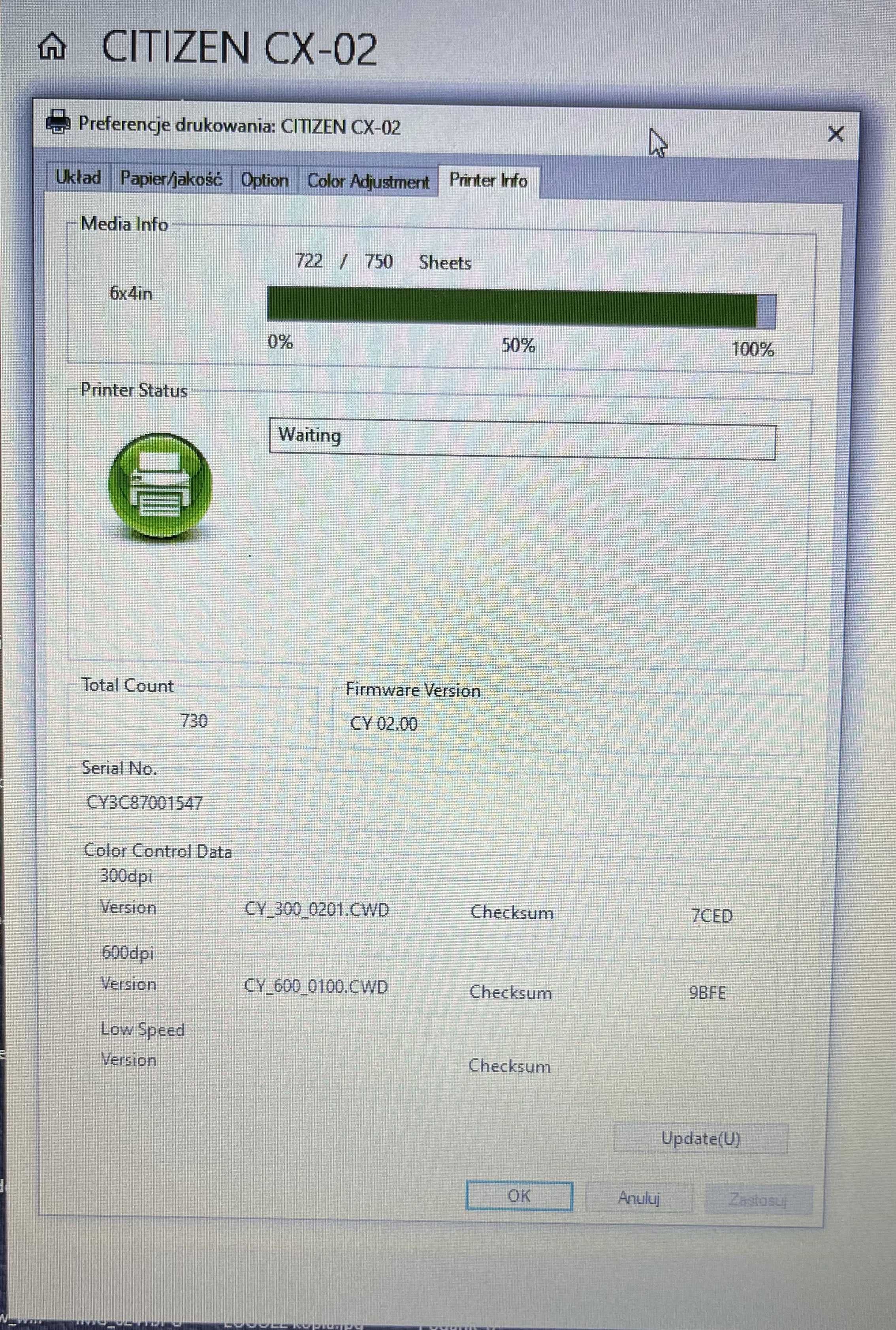Image resolution: width=896 pixels, height=1330 pixels.
Task: Click the green printer status icon
Action: pyautogui.click(x=160, y=485)
